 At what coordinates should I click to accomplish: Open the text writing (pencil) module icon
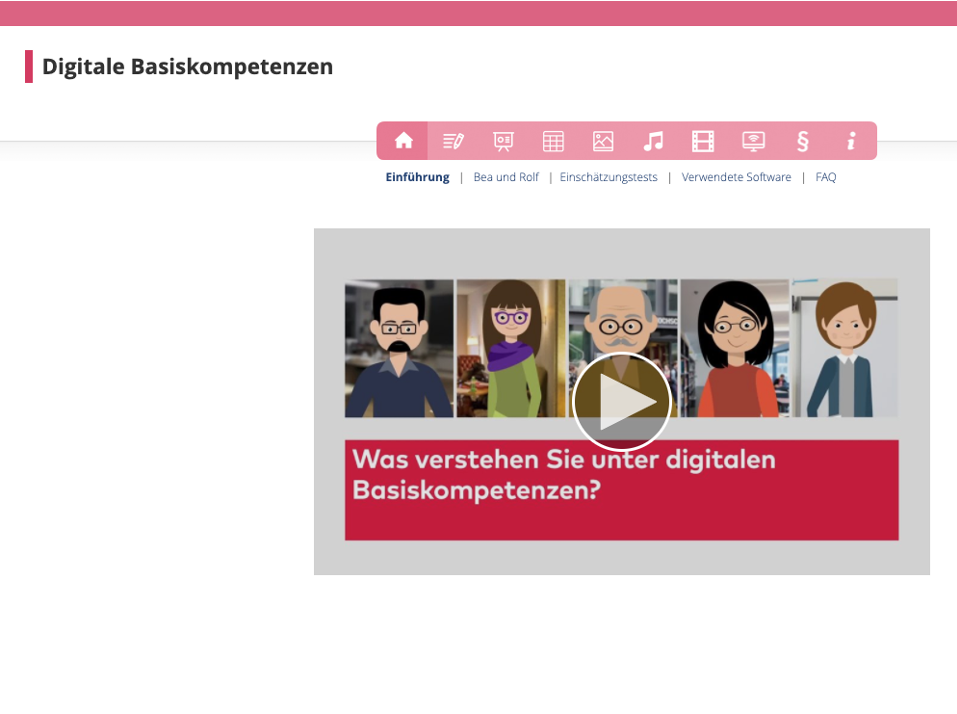[x=453, y=141]
